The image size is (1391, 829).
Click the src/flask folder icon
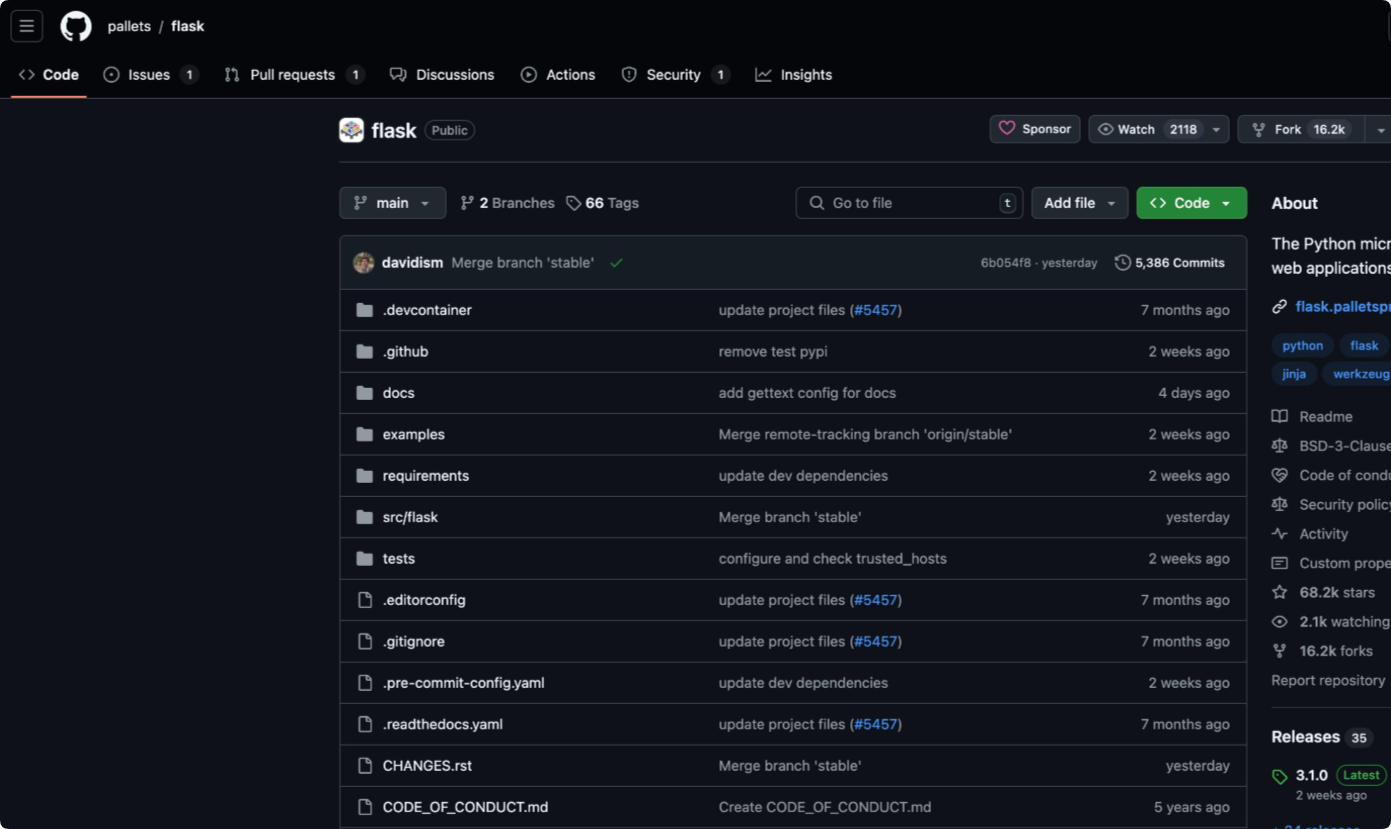pos(365,518)
